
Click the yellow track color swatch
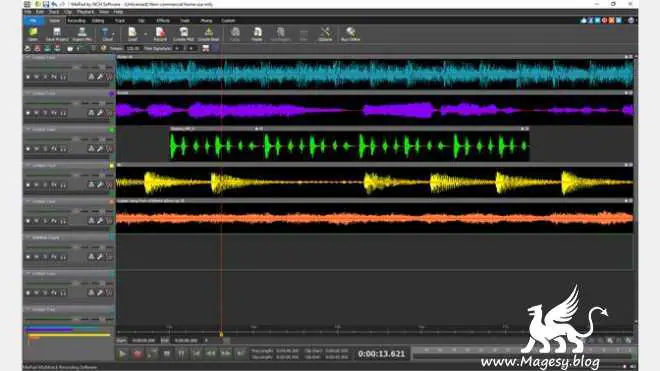coord(112,165)
